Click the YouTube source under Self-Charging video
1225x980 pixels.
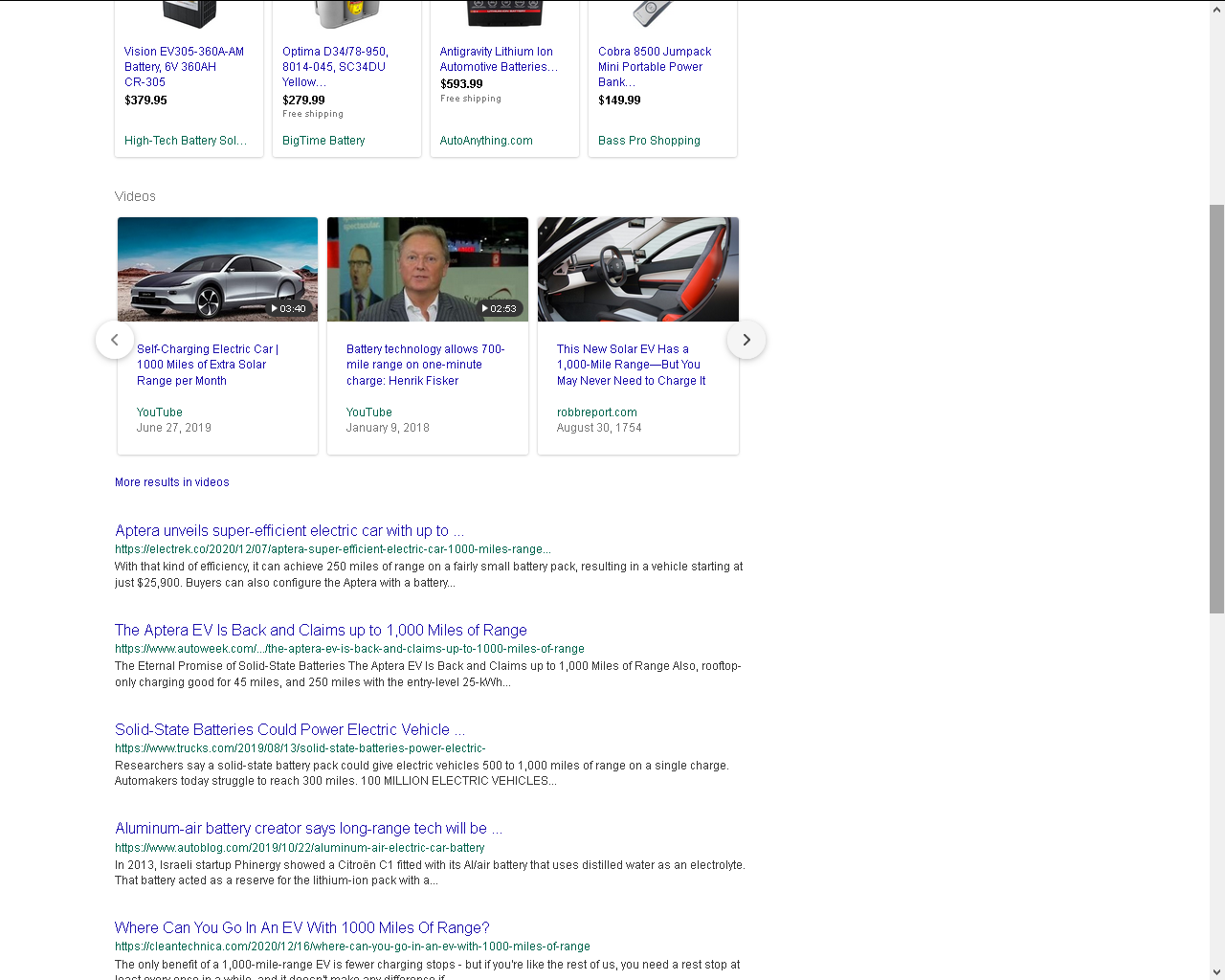tap(159, 412)
